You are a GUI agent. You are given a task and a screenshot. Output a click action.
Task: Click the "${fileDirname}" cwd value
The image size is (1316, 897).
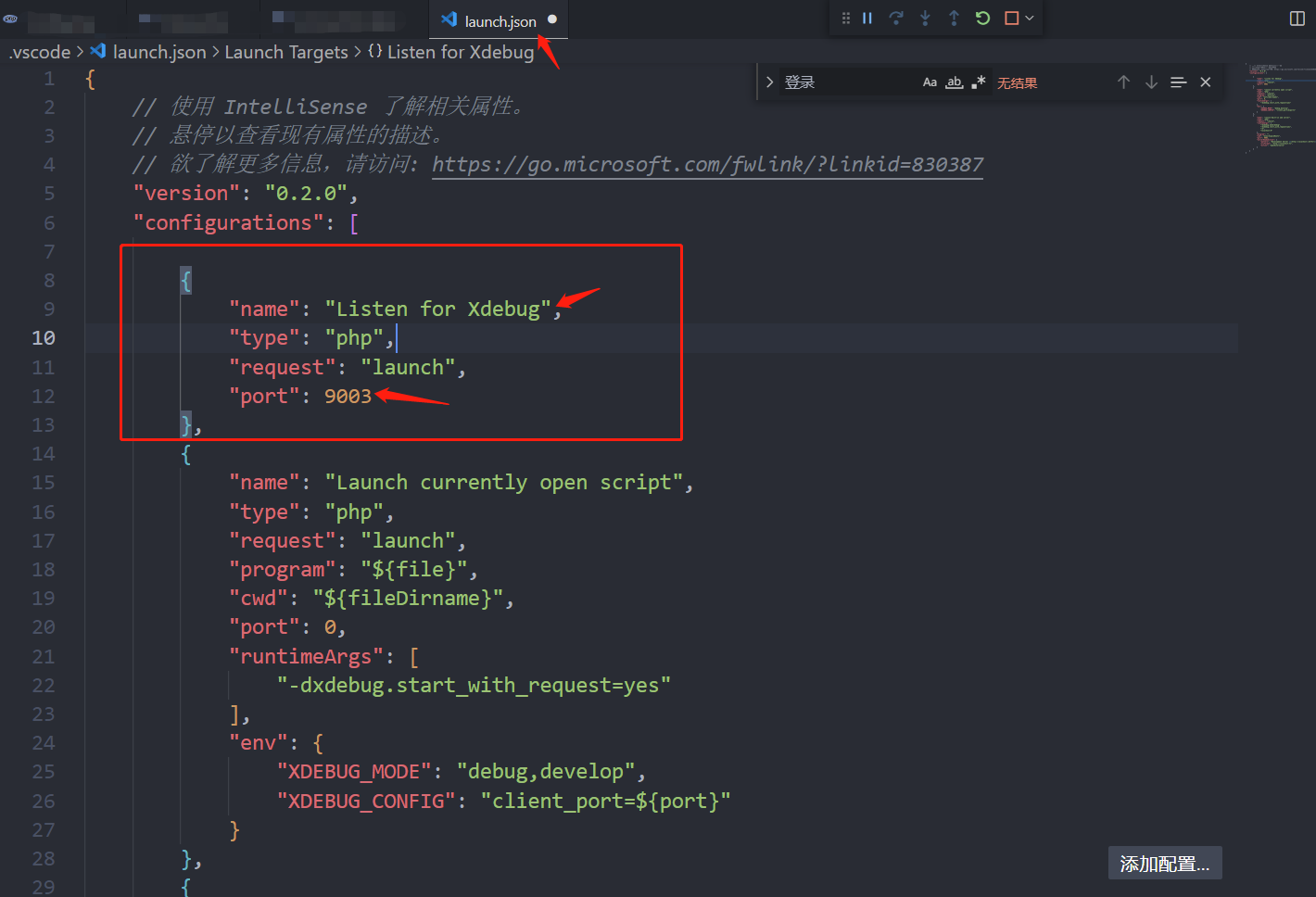408,598
